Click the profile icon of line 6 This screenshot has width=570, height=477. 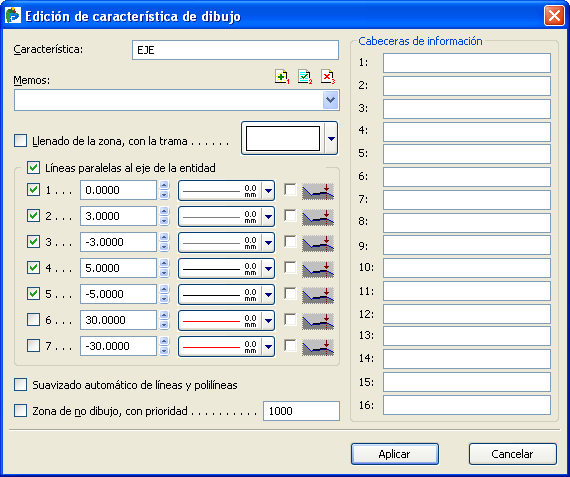[318, 321]
